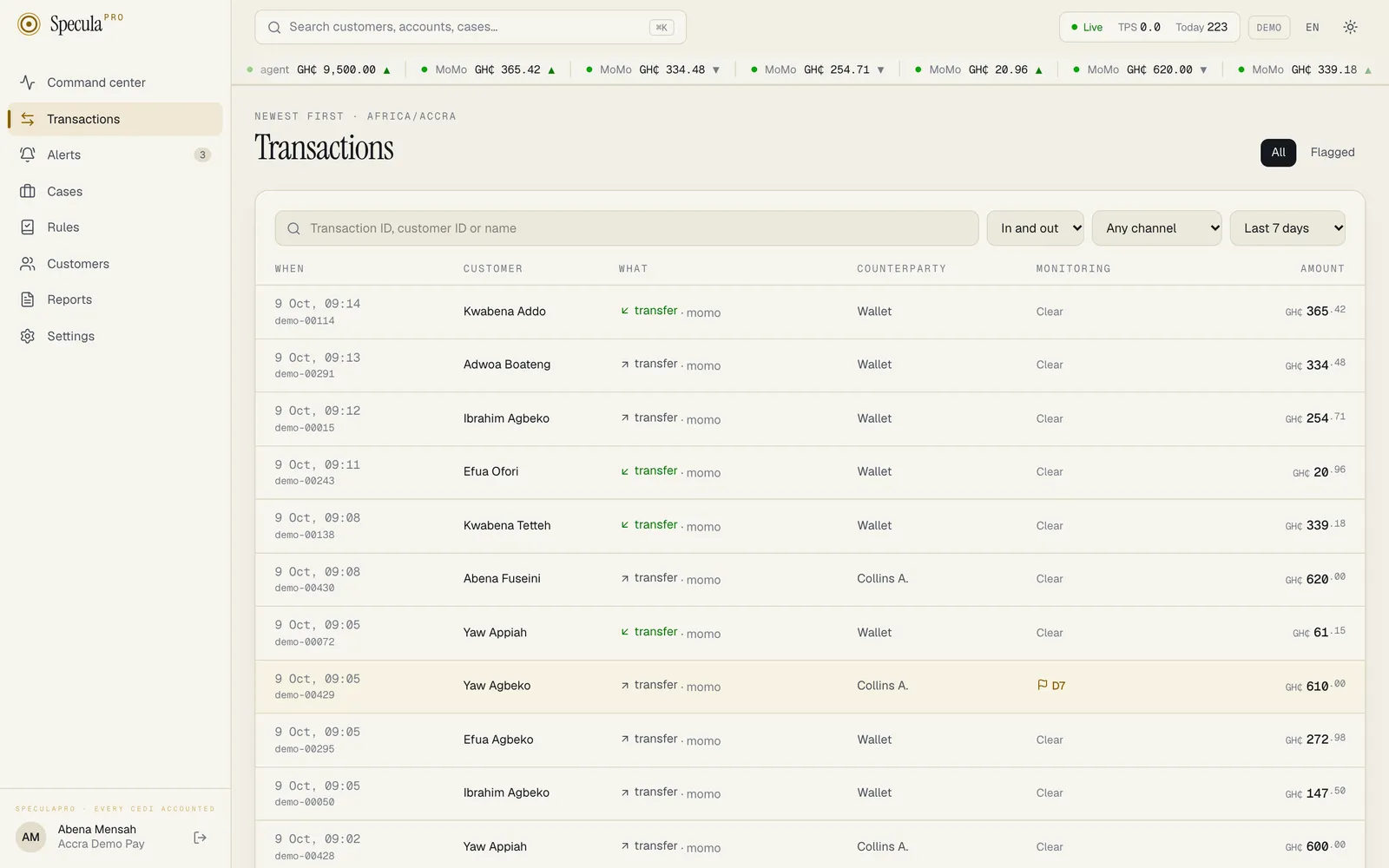This screenshot has height=868, width=1389.
Task: Click incoming arrow icon on Kwabena Addo row
Action: pyautogui.click(x=624, y=311)
